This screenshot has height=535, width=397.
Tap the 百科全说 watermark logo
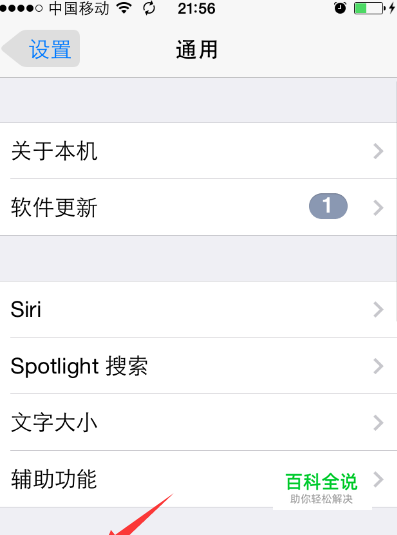pos(322,488)
